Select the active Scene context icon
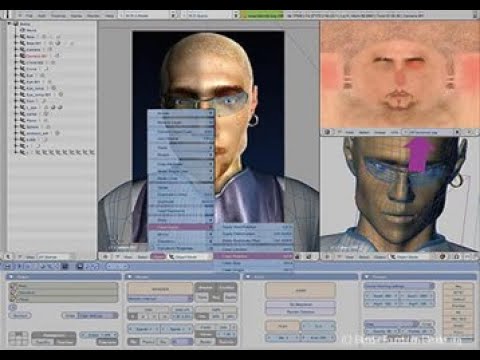The image size is (480, 360). (65, 266)
